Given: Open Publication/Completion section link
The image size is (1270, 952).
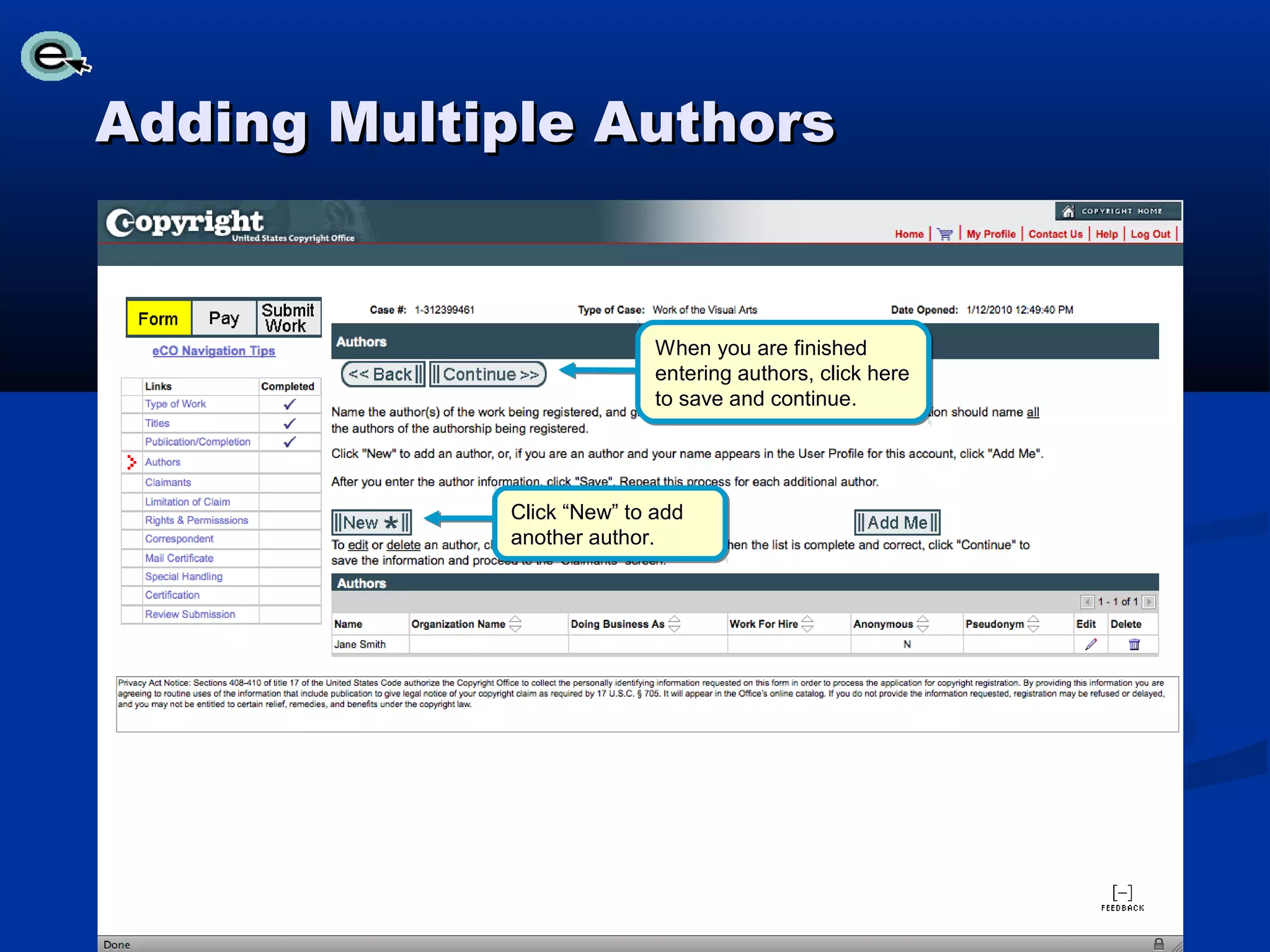Looking at the screenshot, I should (x=198, y=442).
